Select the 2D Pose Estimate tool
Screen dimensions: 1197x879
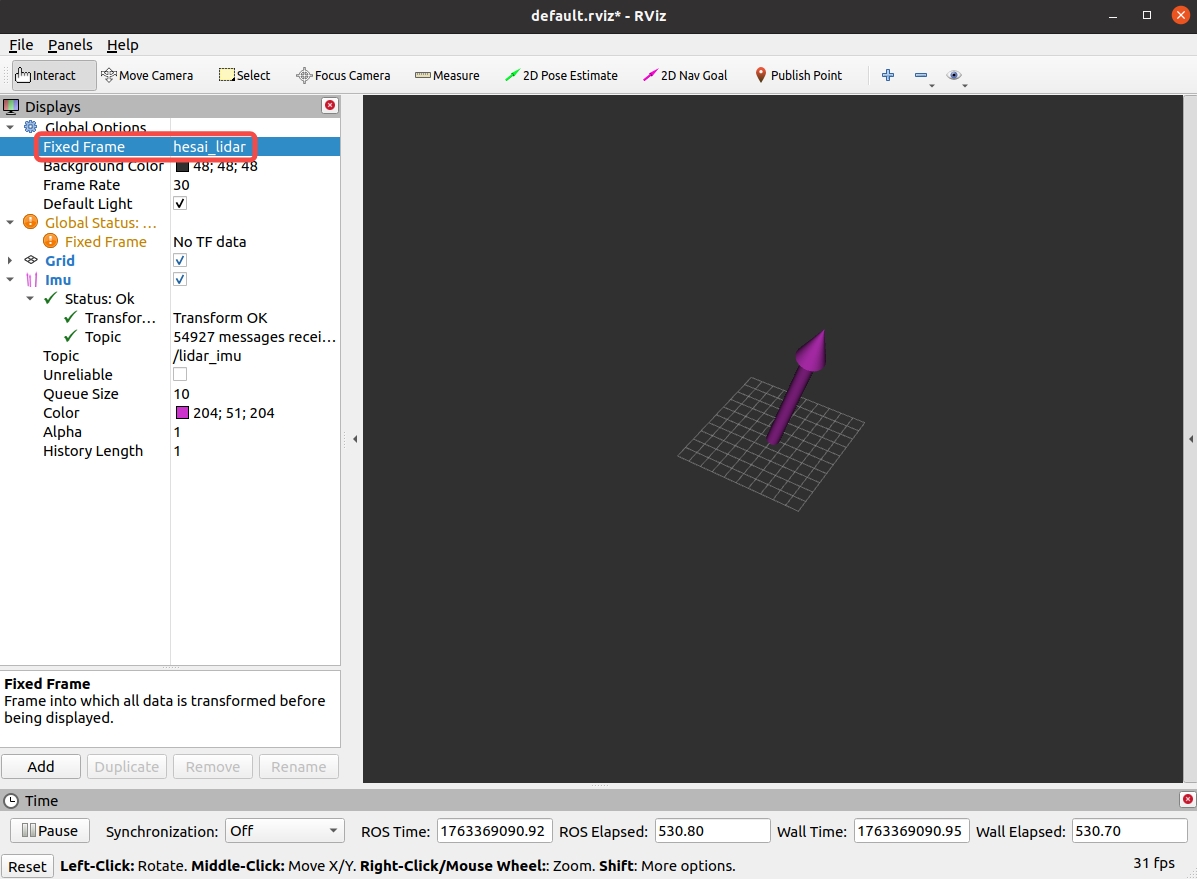[x=561, y=75]
